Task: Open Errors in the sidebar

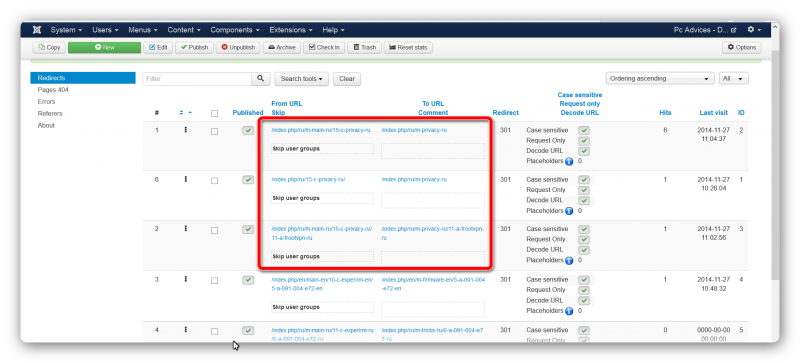Action: 46,102
